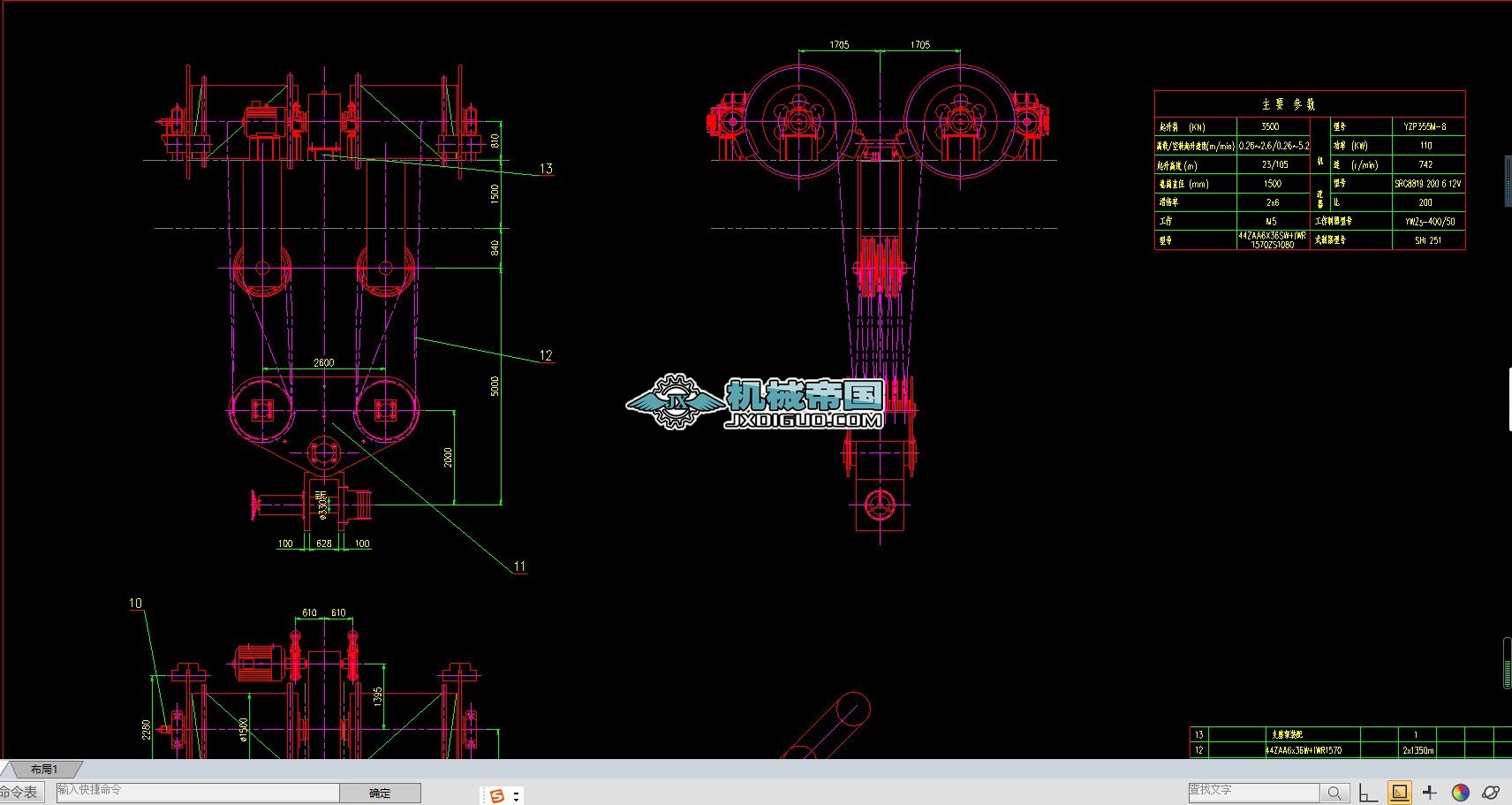Select callout number 11 label
1512x805 pixels.
tap(519, 566)
